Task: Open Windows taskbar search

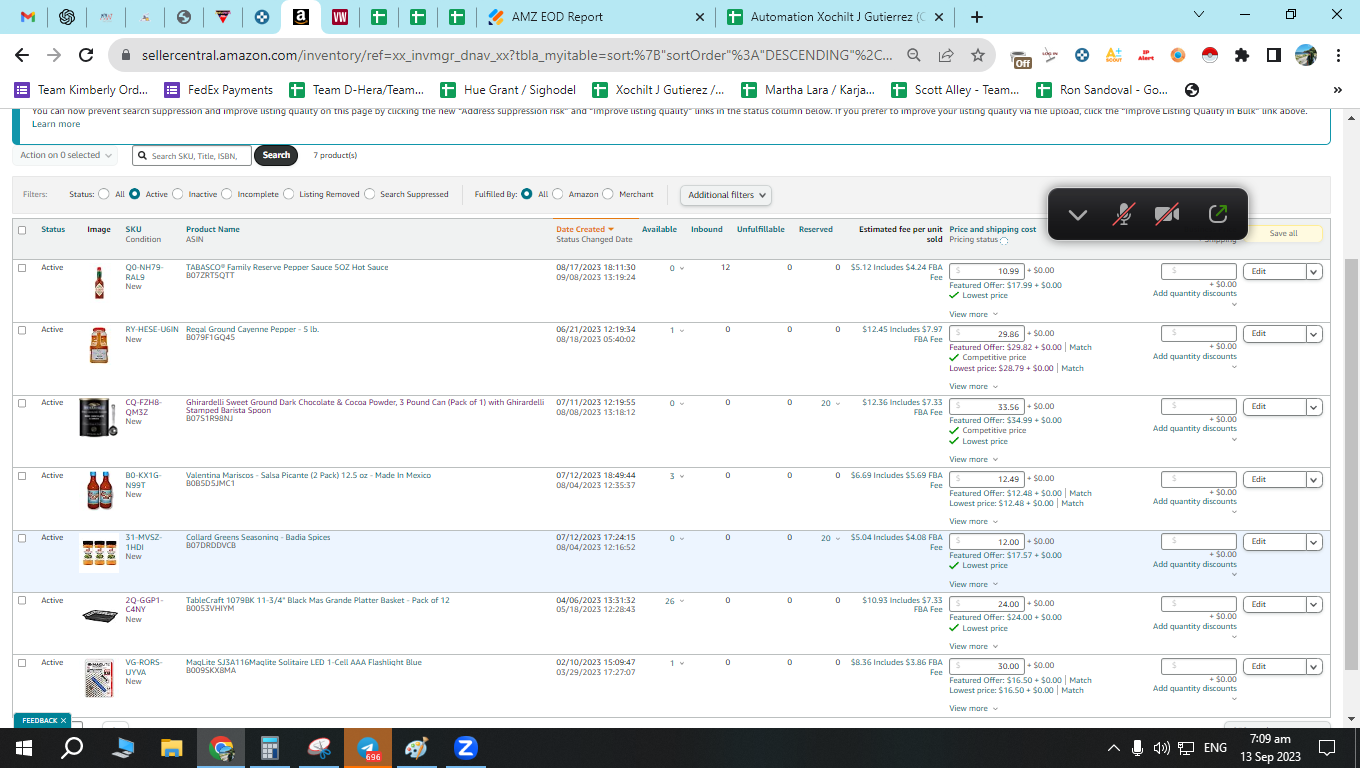Action: [72, 747]
